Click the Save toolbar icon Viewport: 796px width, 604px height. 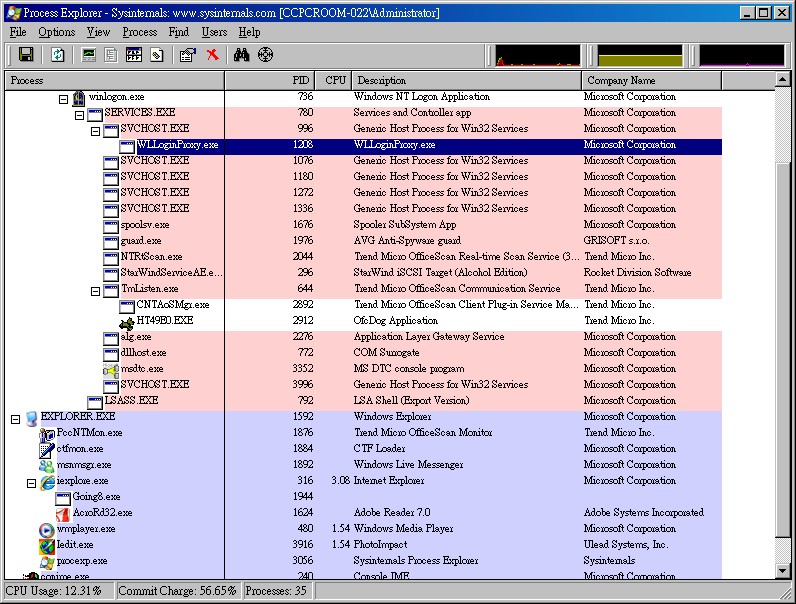(x=26, y=54)
